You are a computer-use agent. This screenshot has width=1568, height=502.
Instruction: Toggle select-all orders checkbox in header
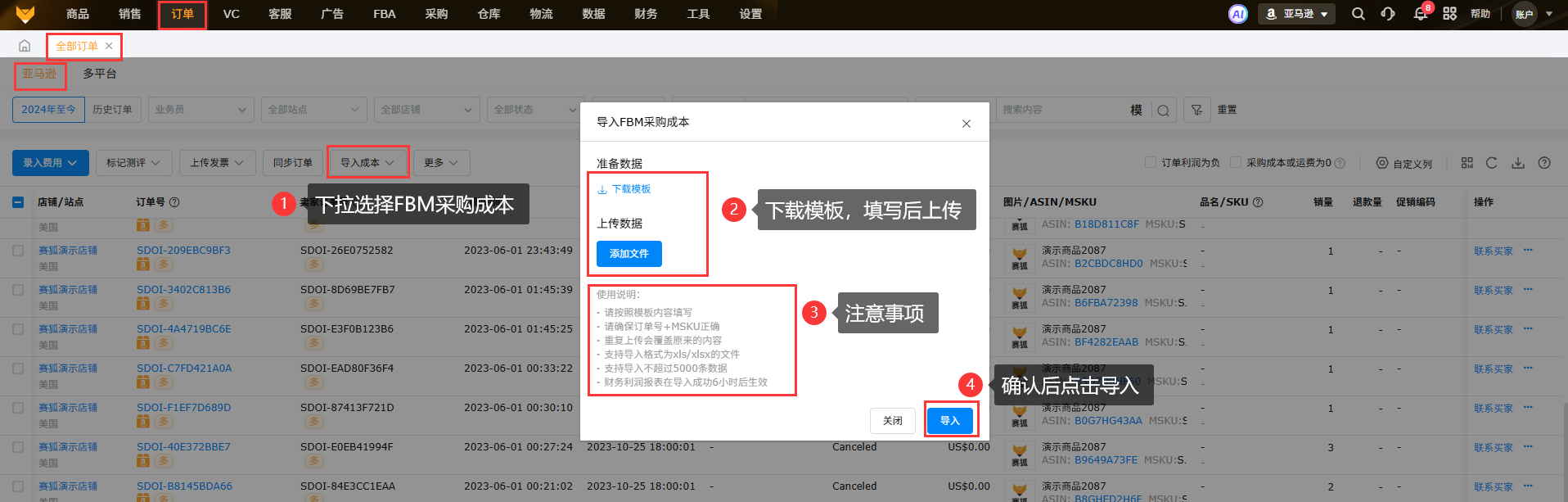pyautogui.click(x=18, y=202)
